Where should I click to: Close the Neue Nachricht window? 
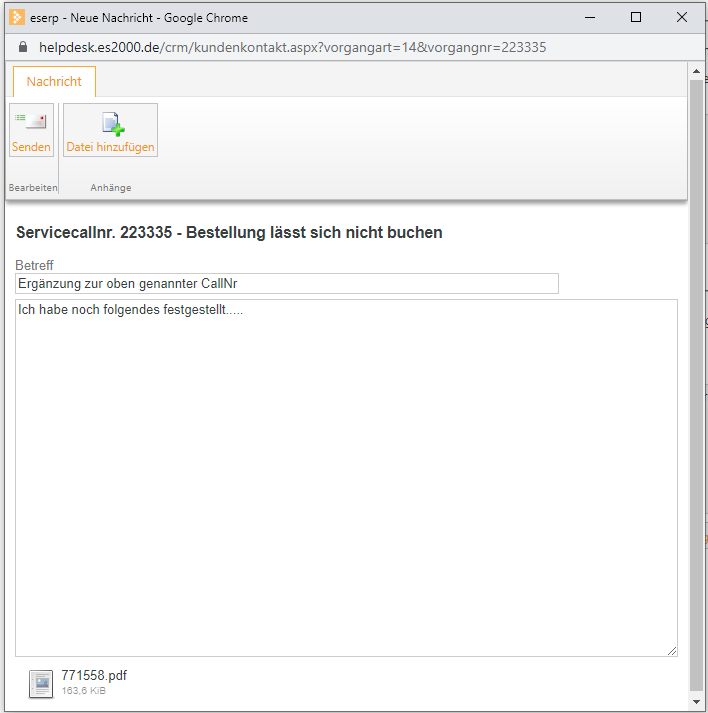(x=682, y=17)
